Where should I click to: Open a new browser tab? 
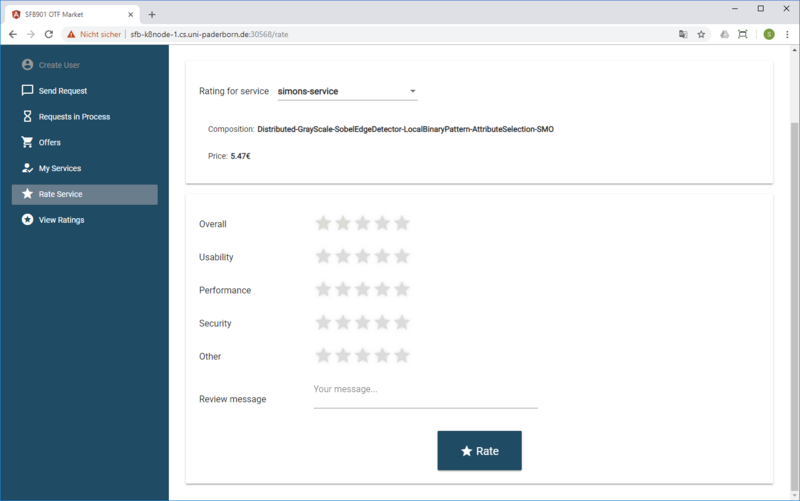152,14
